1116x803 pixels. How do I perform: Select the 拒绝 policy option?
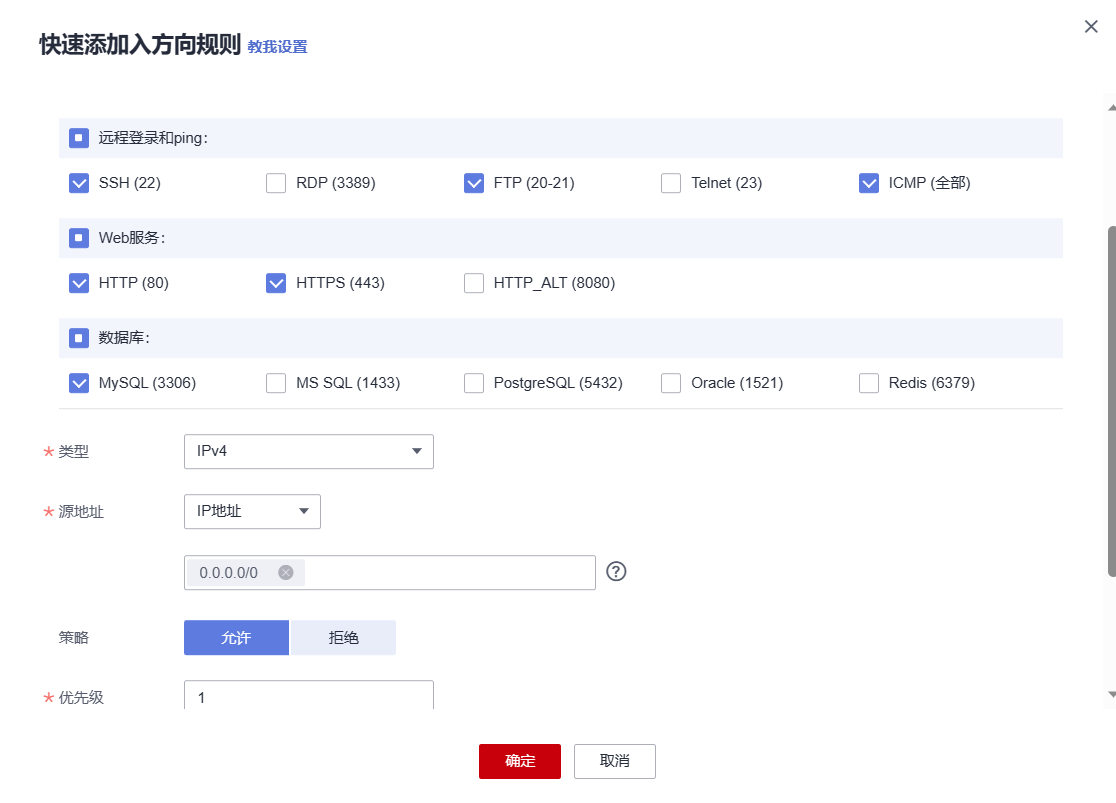[343, 637]
